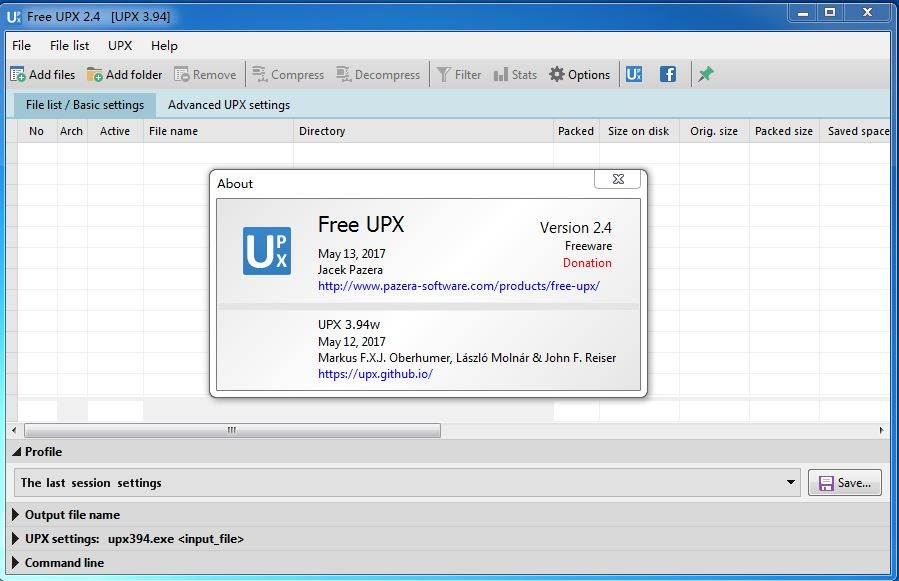Open the File menu
The width and height of the screenshot is (899, 581).
coord(21,45)
